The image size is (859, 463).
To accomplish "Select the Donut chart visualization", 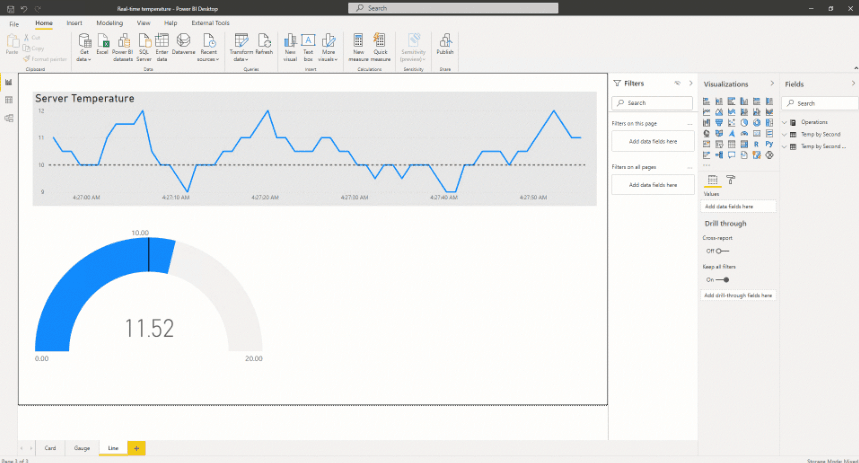I will coord(757,123).
